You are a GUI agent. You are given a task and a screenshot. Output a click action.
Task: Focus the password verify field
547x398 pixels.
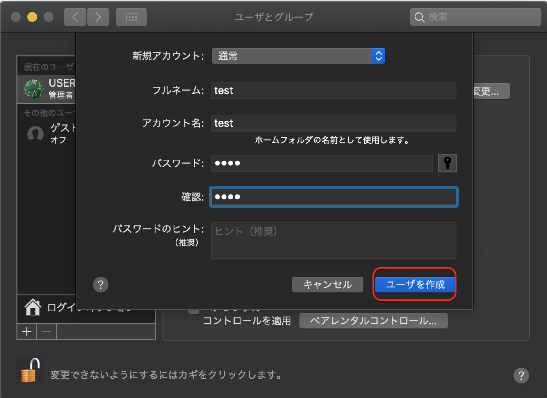(x=334, y=197)
